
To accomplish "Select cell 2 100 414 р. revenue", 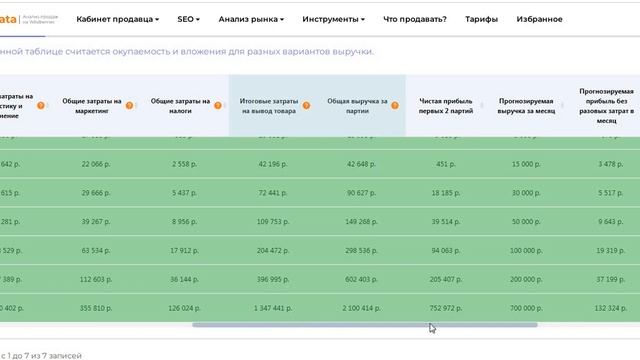I will pyautogui.click(x=361, y=308).
